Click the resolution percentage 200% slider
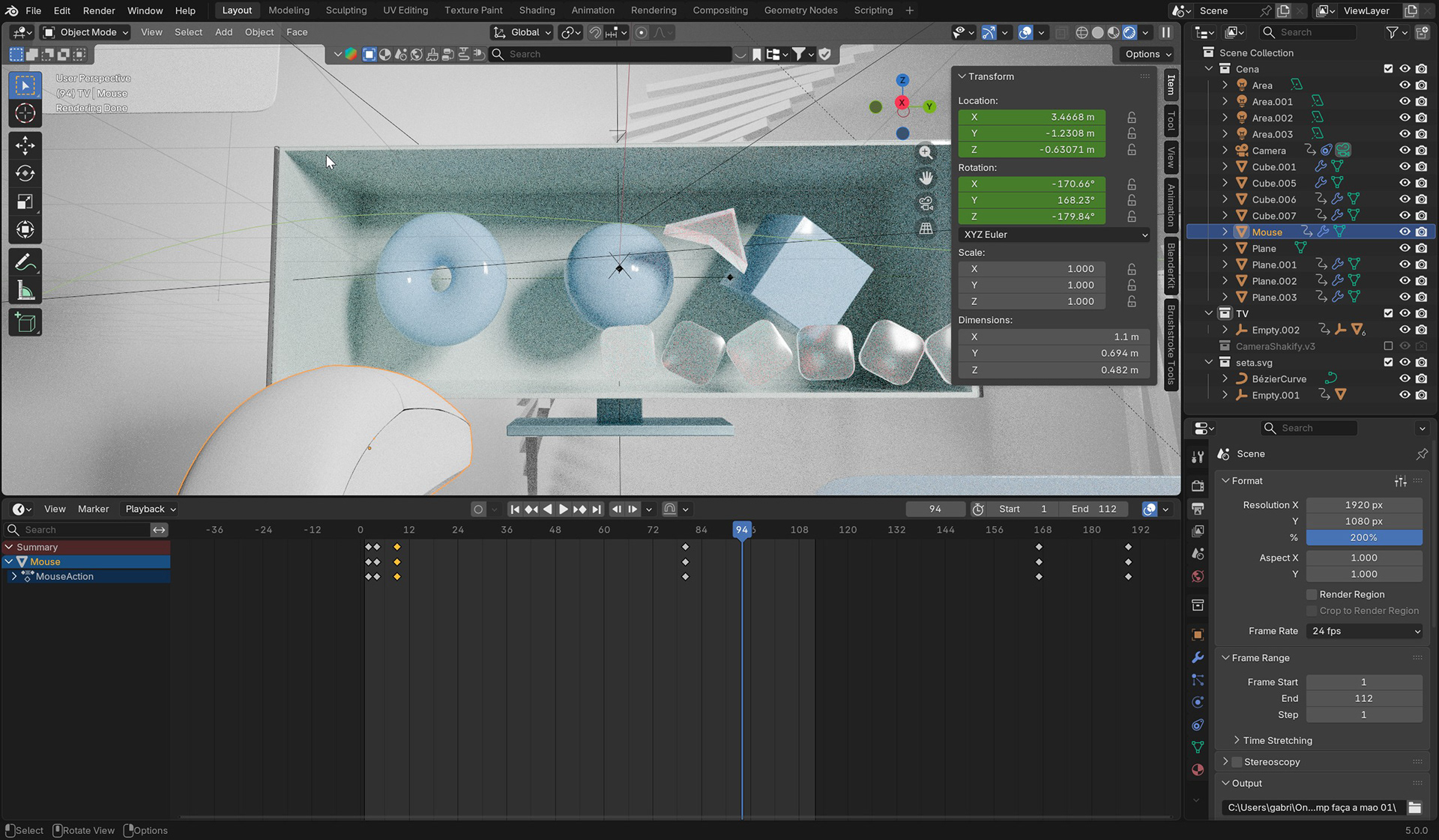 [x=1363, y=537]
